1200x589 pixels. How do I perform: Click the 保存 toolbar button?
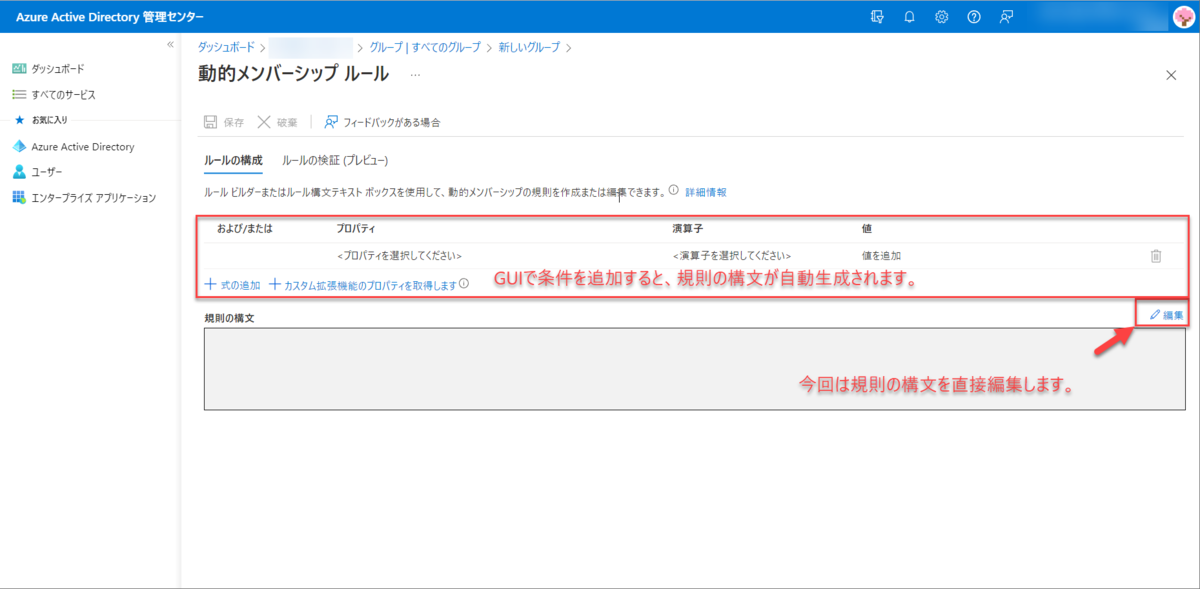tap(224, 122)
